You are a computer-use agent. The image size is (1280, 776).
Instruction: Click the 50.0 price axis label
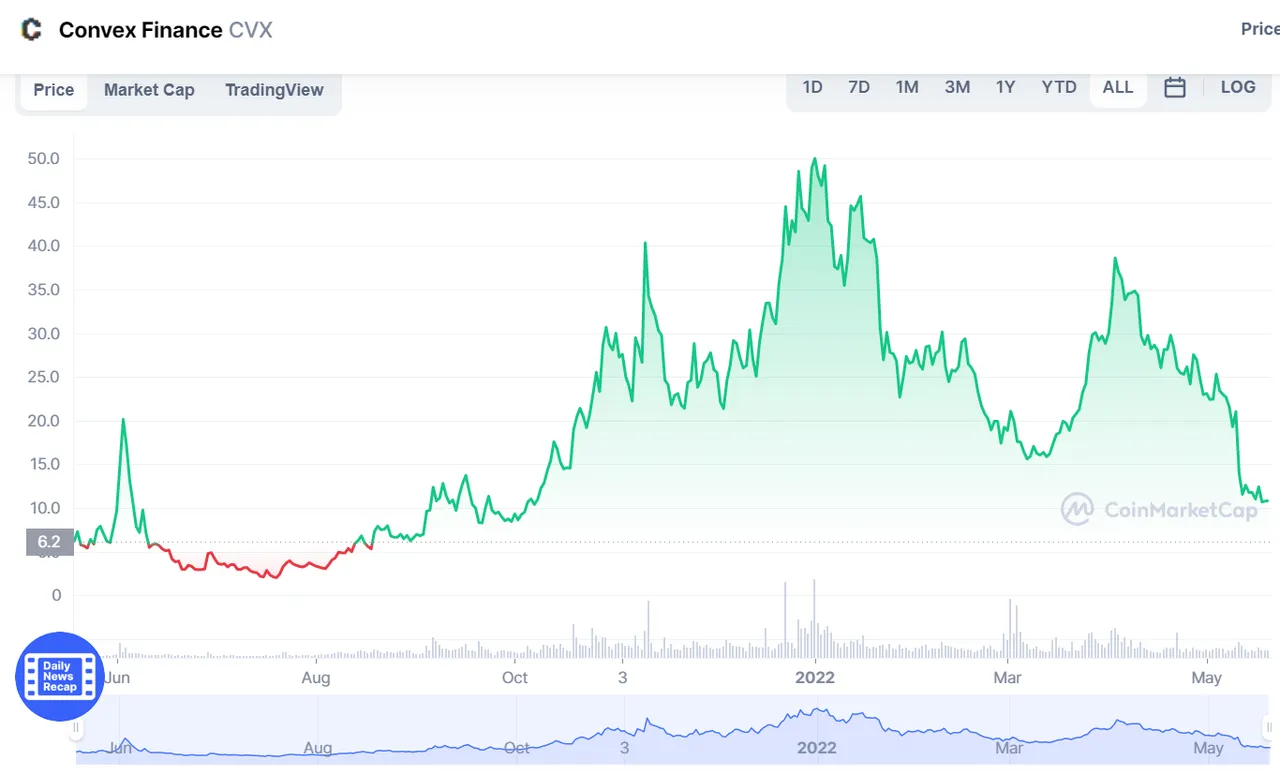coord(44,158)
